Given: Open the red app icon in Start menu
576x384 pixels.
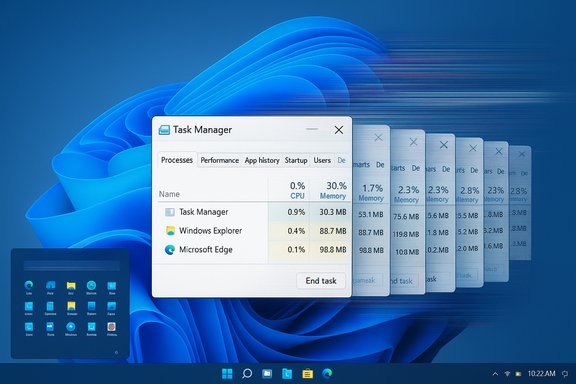Looking at the screenshot, I should click(112, 327).
